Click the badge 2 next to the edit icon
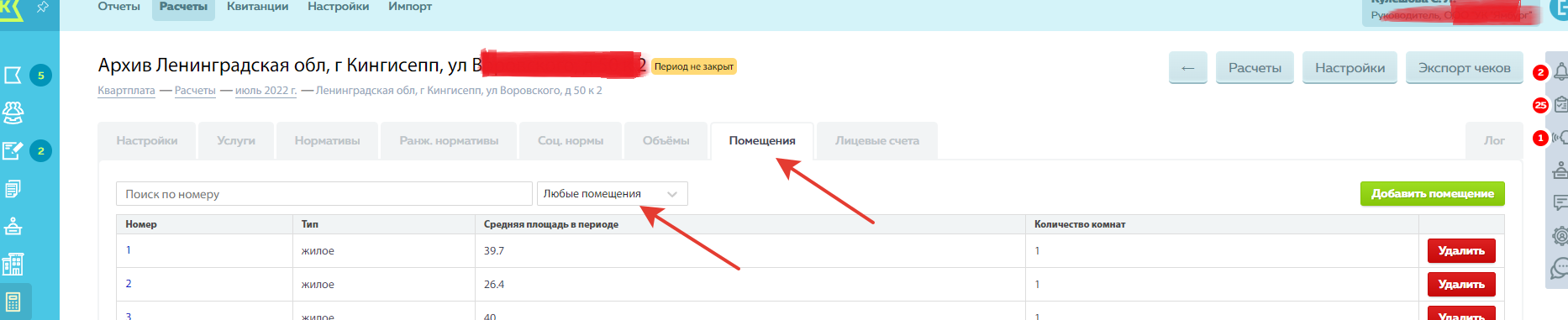The width and height of the screenshot is (1568, 320). (40, 150)
